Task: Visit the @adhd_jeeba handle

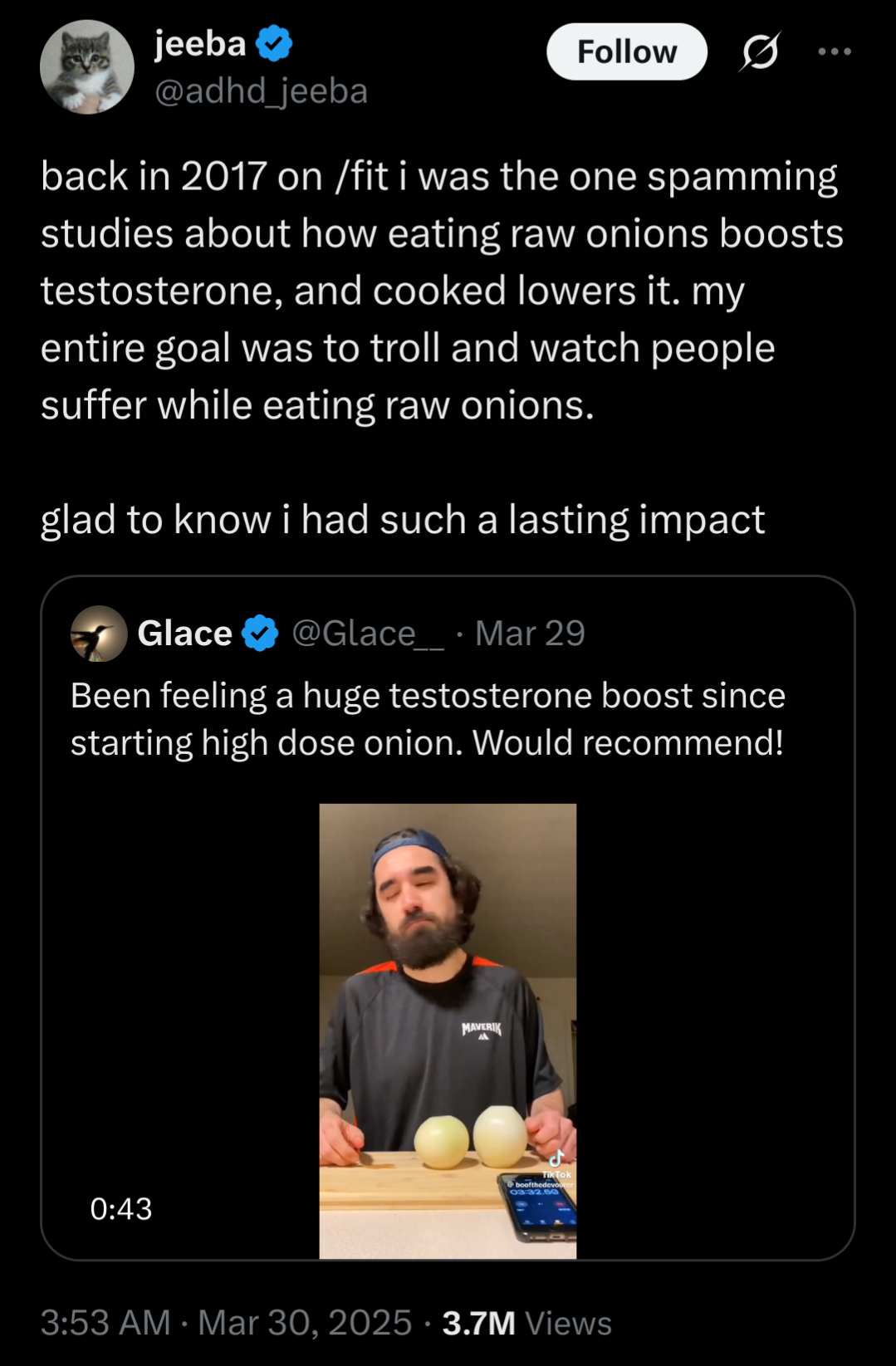Action: [x=261, y=91]
